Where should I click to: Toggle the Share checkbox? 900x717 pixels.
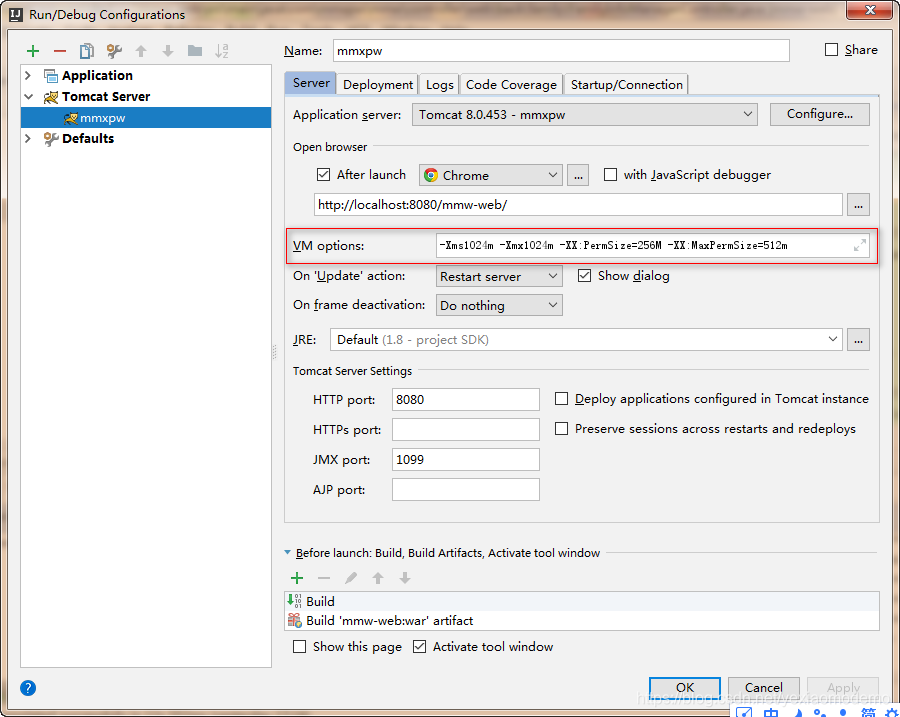[831, 49]
